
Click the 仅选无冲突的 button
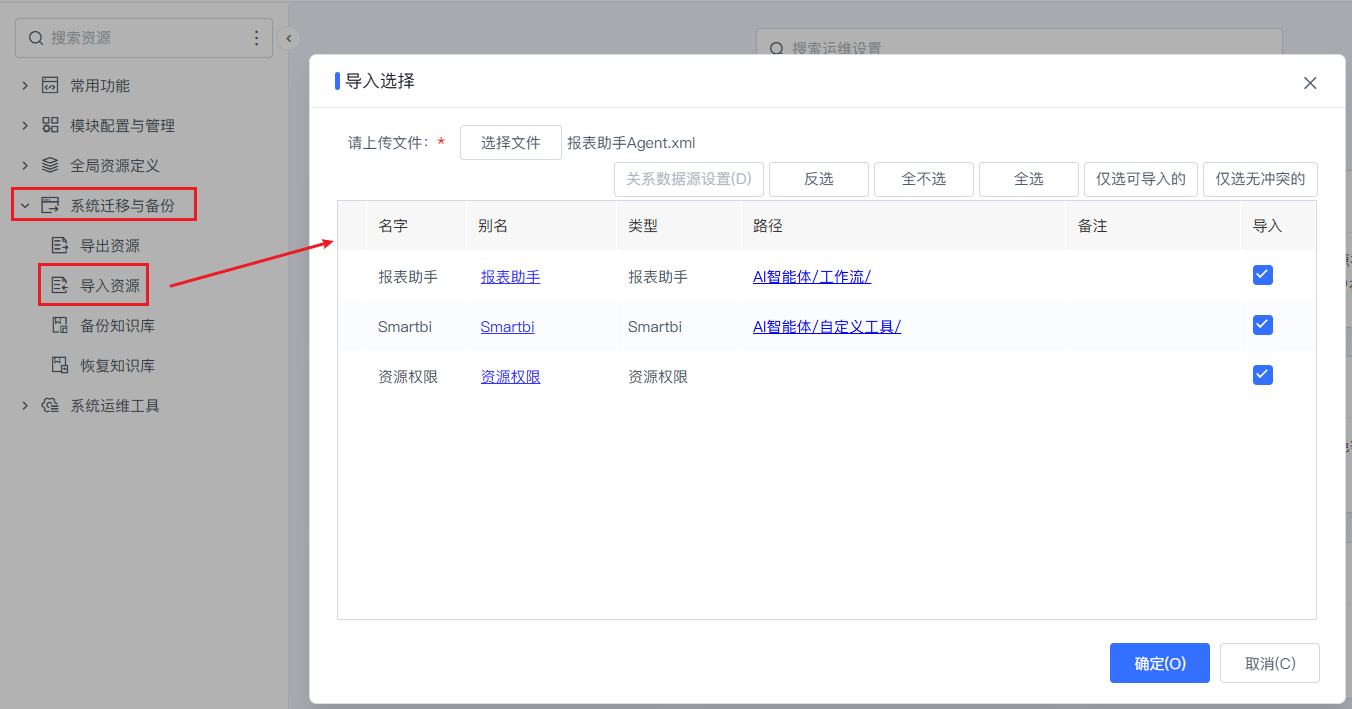tap(1260, 179)
